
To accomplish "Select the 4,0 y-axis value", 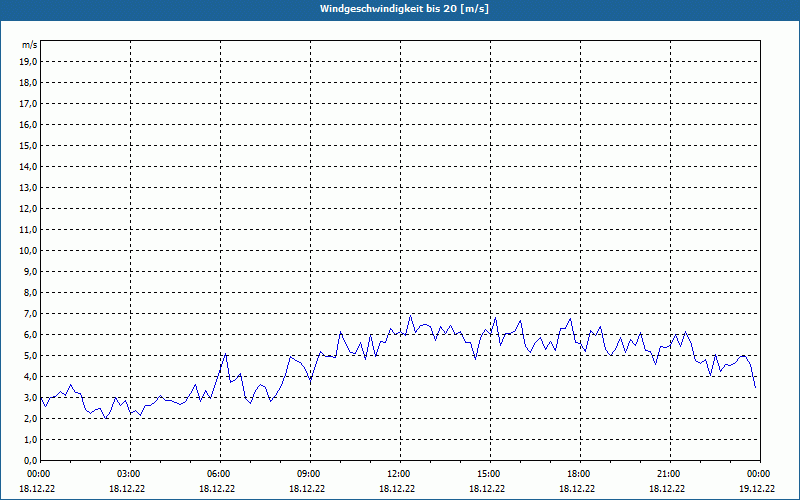I will point(30,377).
